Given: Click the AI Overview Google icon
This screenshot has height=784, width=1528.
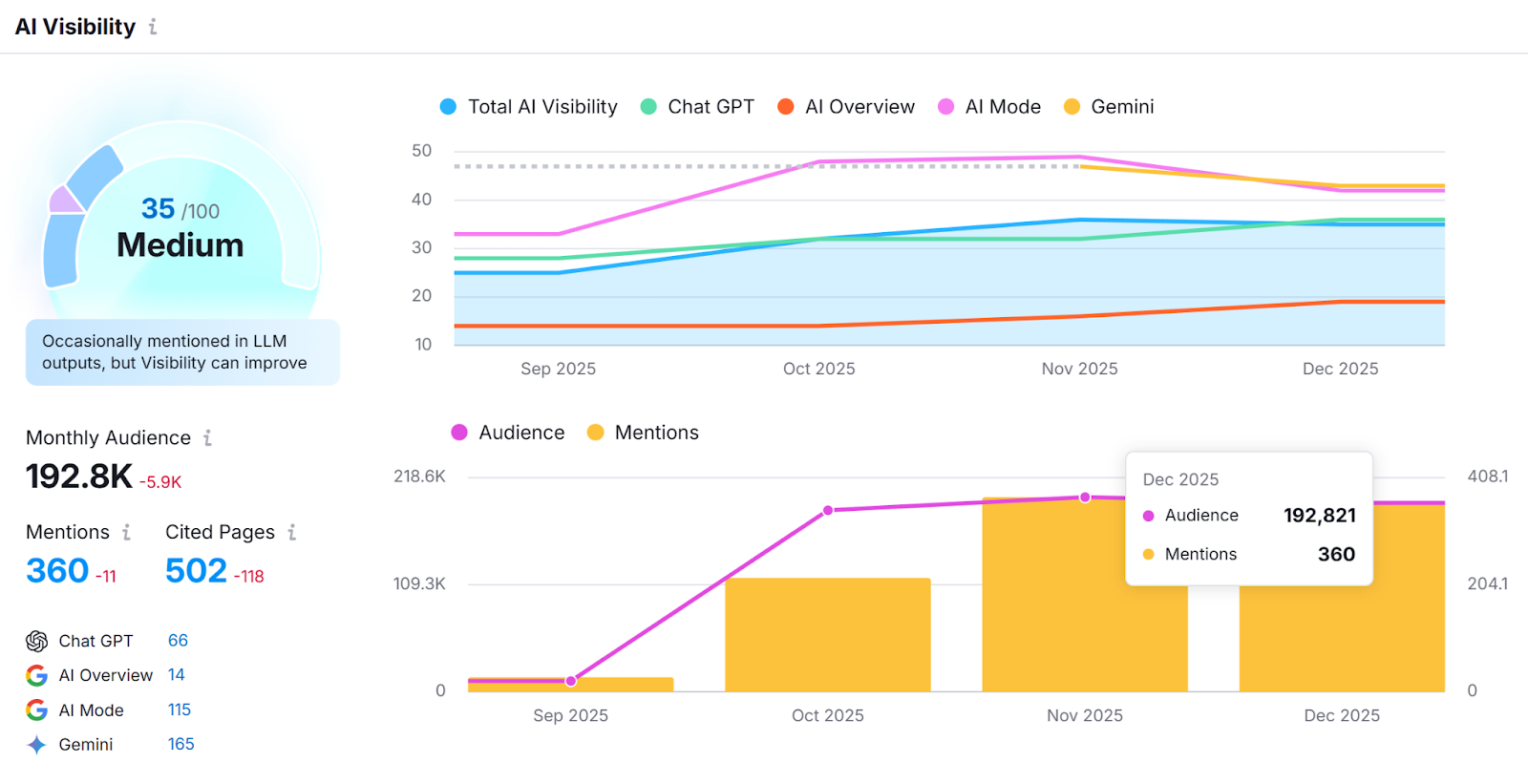Looking at the screenshot, I should click(x=37, y=676).
